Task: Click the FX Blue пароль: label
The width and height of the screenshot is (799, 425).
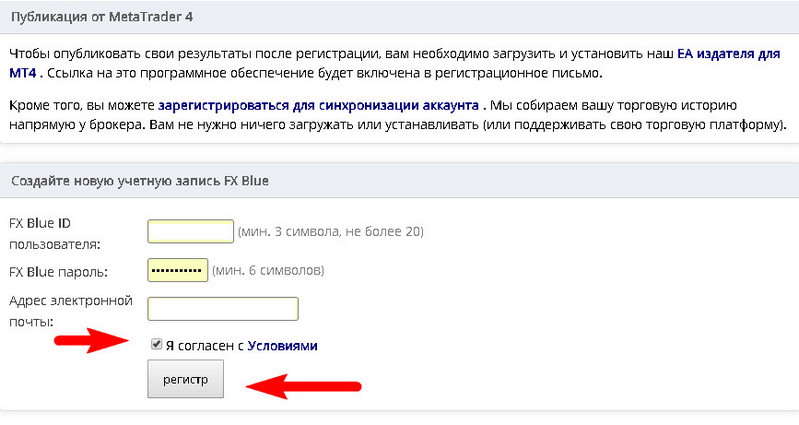Action: click(x=59, y=272)
